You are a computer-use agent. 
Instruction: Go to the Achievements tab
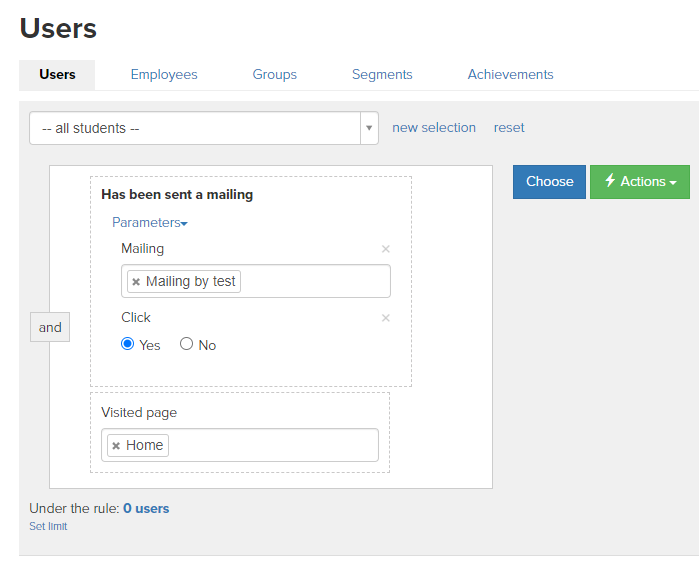[510, 74]
